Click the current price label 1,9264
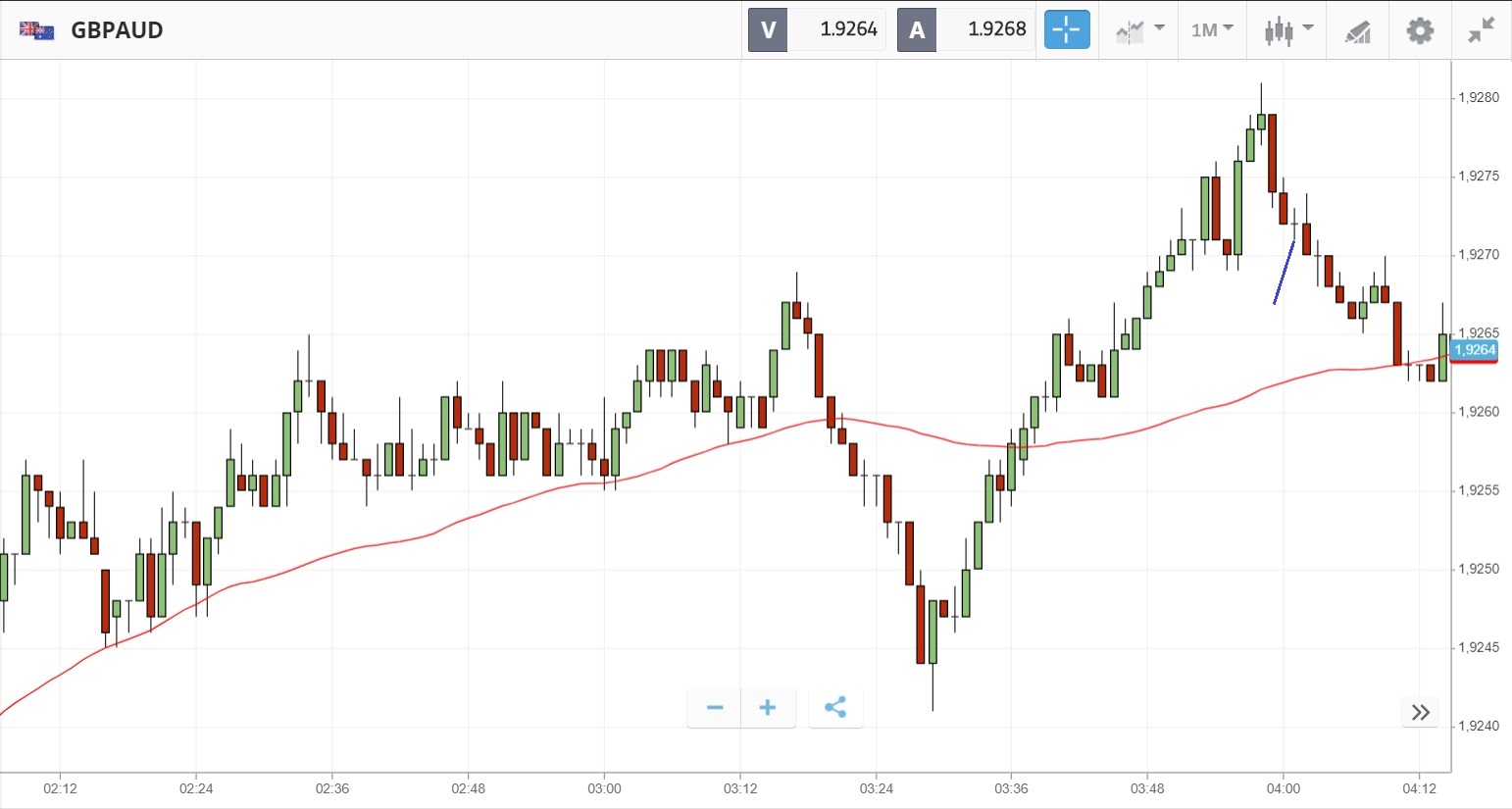 [1474, 350]
